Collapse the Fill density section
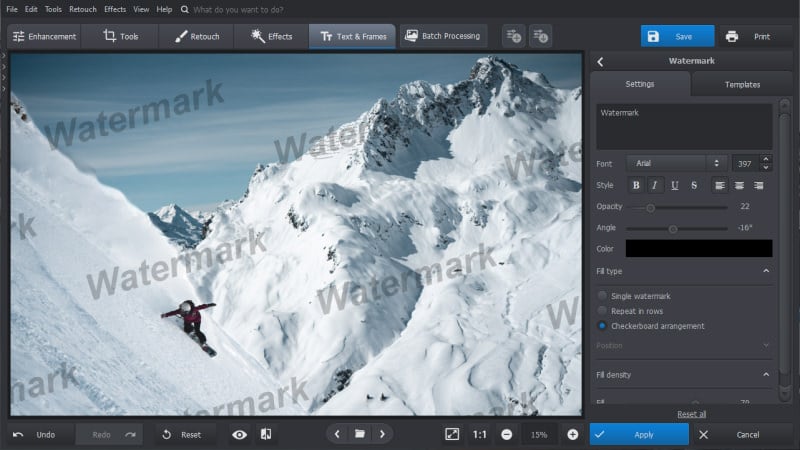800x450 pixels. (x=766, y=374)
